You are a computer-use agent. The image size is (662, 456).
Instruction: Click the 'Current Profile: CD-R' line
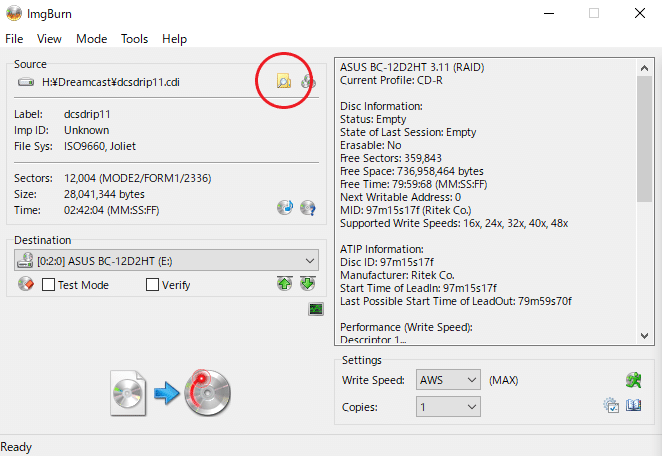[x=391, y=80]
